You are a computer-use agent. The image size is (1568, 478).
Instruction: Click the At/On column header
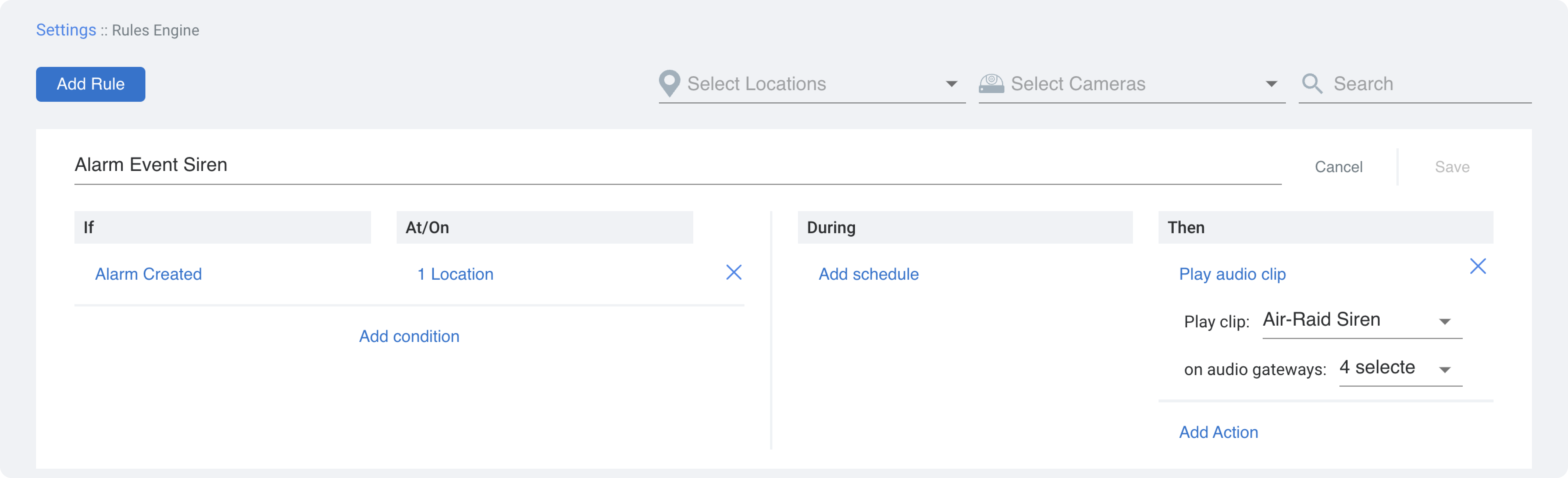544,227
